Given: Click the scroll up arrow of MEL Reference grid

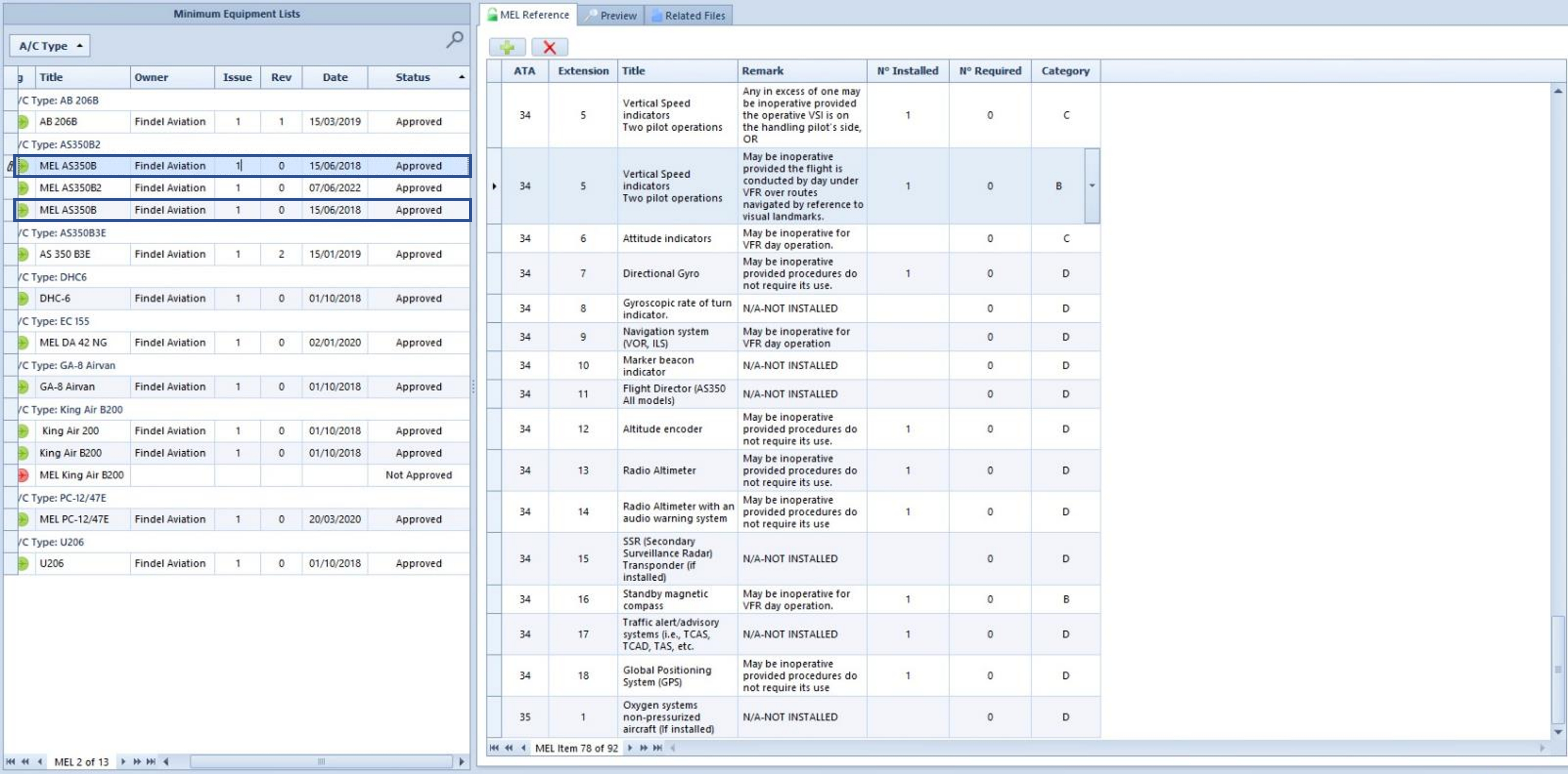Looking at the screenshot, I should click(x=1558, y=91).
